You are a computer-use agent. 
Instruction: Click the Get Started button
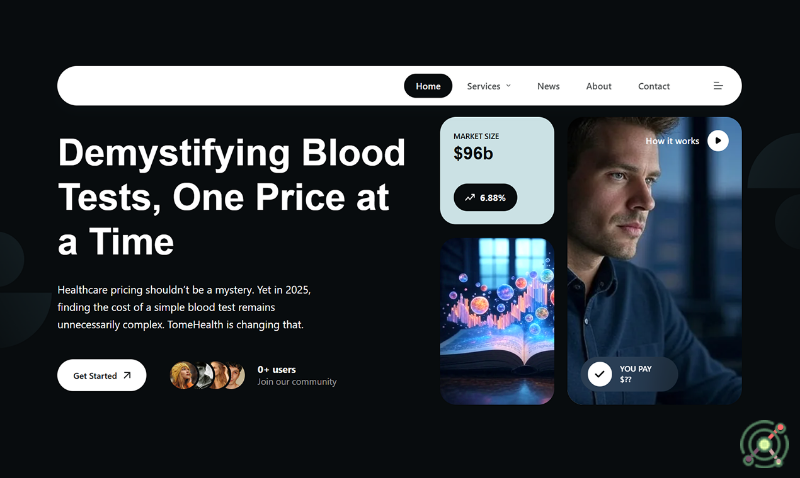102,375
